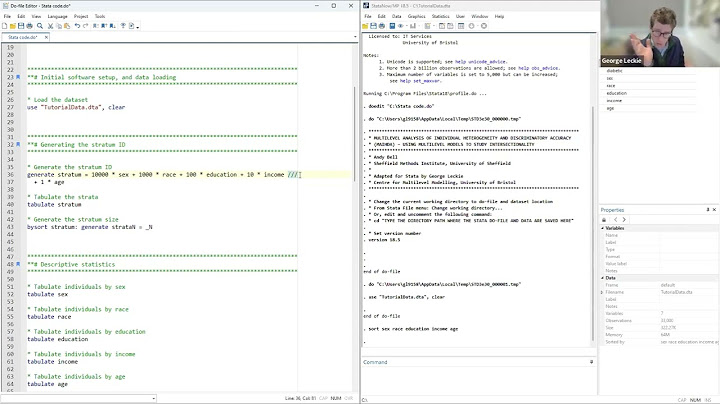Screen dimensions: 720x404
Task: Select the Stata code.do tab
Action: (22, 37)
